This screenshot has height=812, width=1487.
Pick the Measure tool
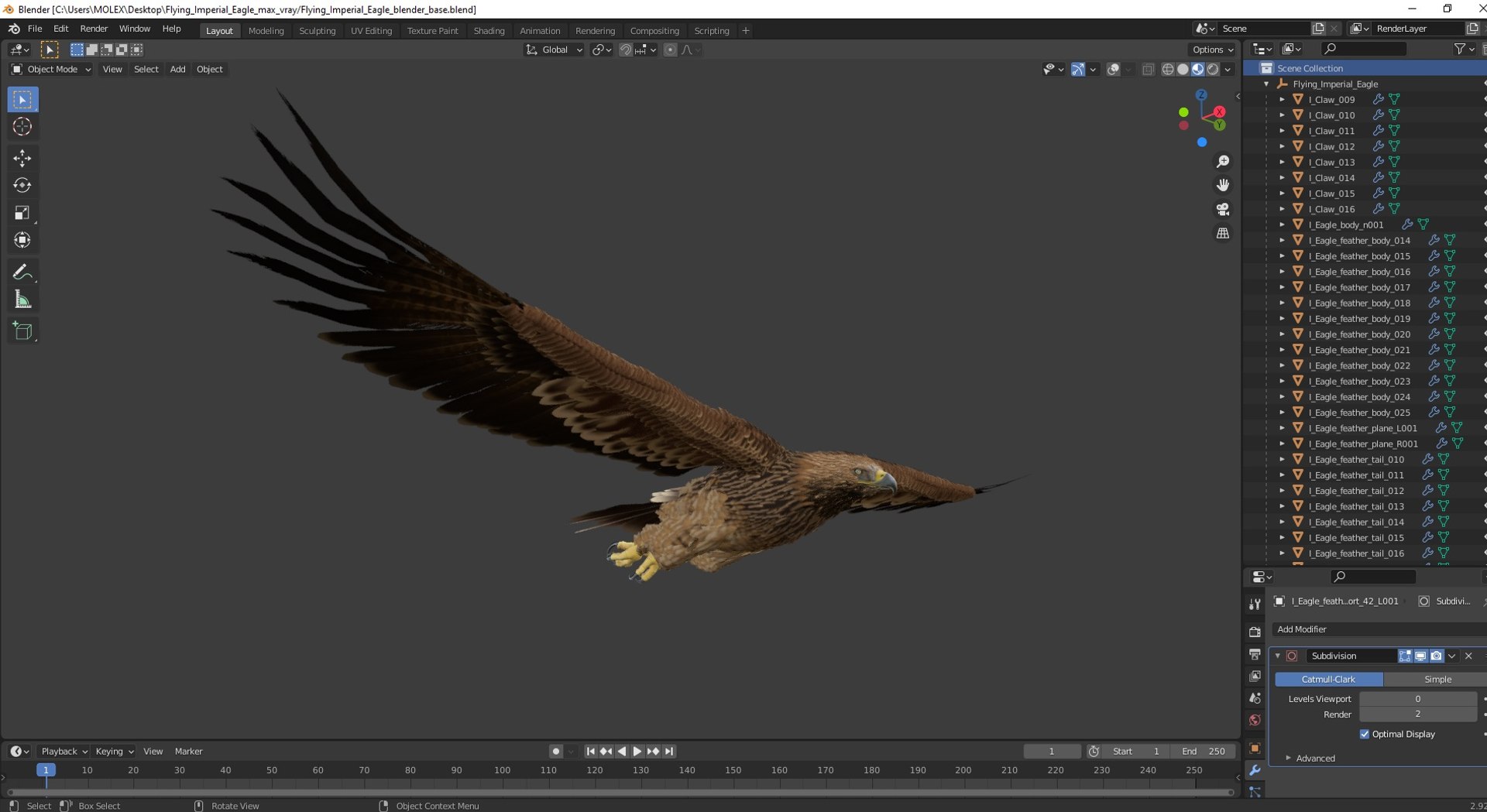click(x=22, y=300)
